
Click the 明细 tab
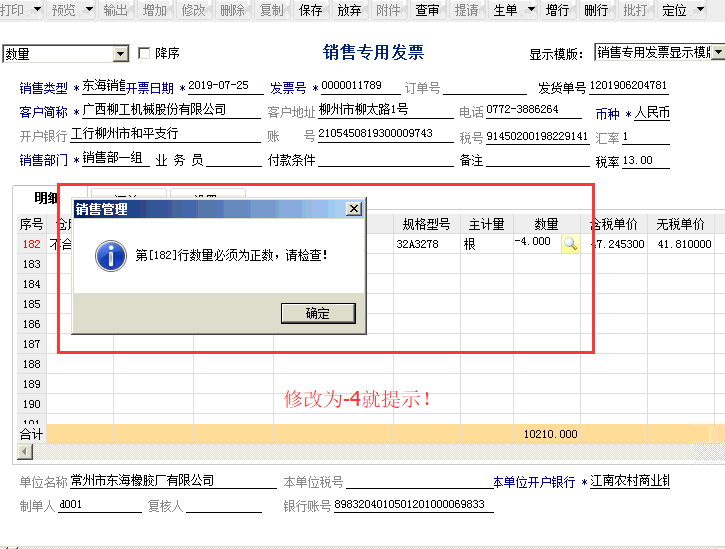[46, 198]
